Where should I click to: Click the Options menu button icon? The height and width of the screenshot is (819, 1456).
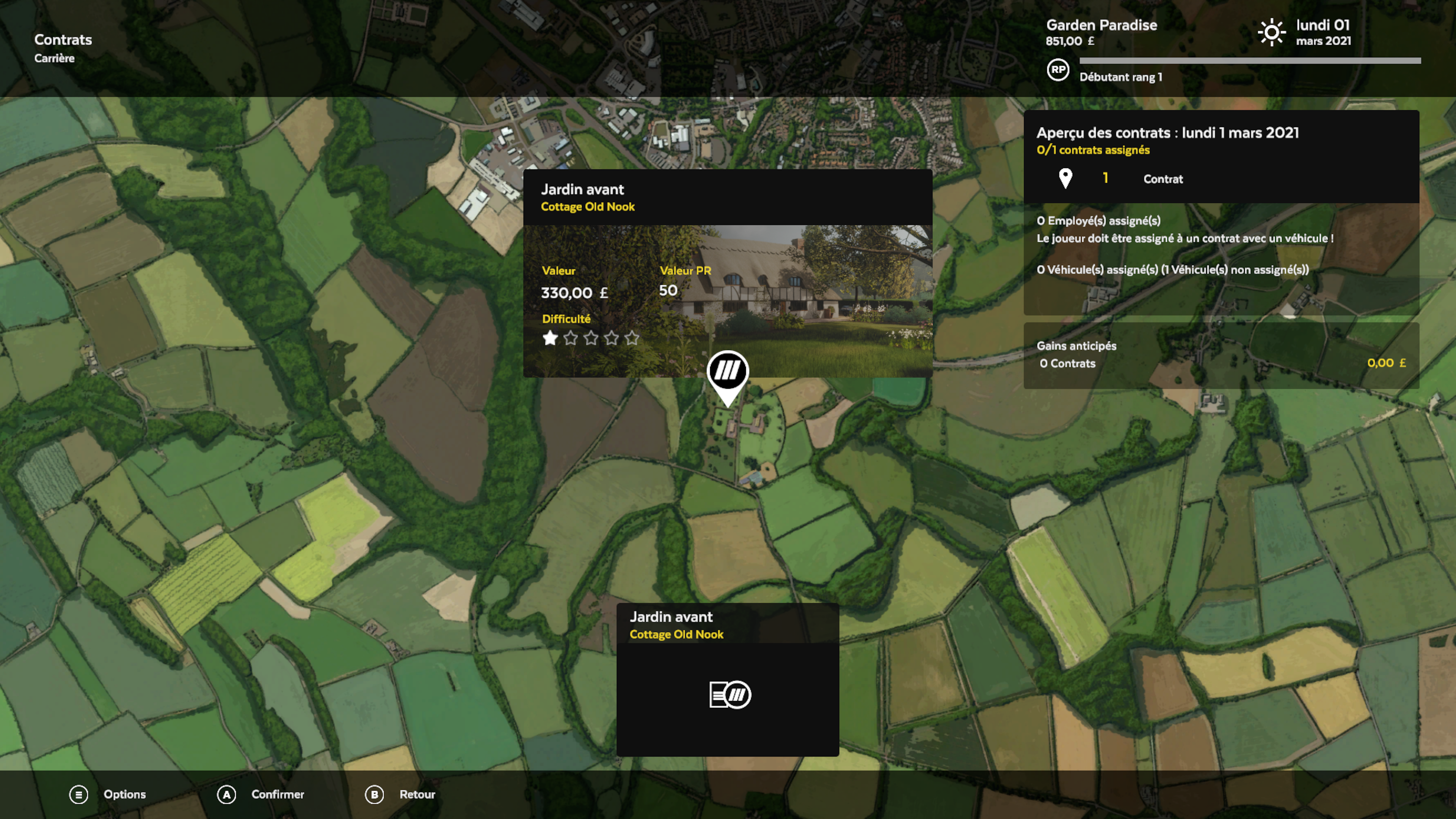[78, 794]
